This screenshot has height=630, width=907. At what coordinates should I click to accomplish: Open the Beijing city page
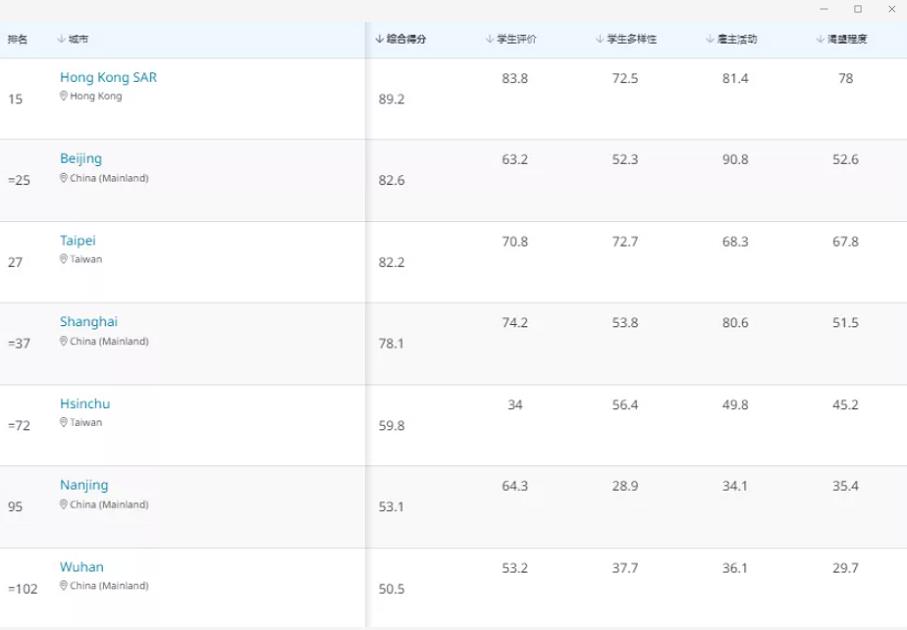[81, 159]
